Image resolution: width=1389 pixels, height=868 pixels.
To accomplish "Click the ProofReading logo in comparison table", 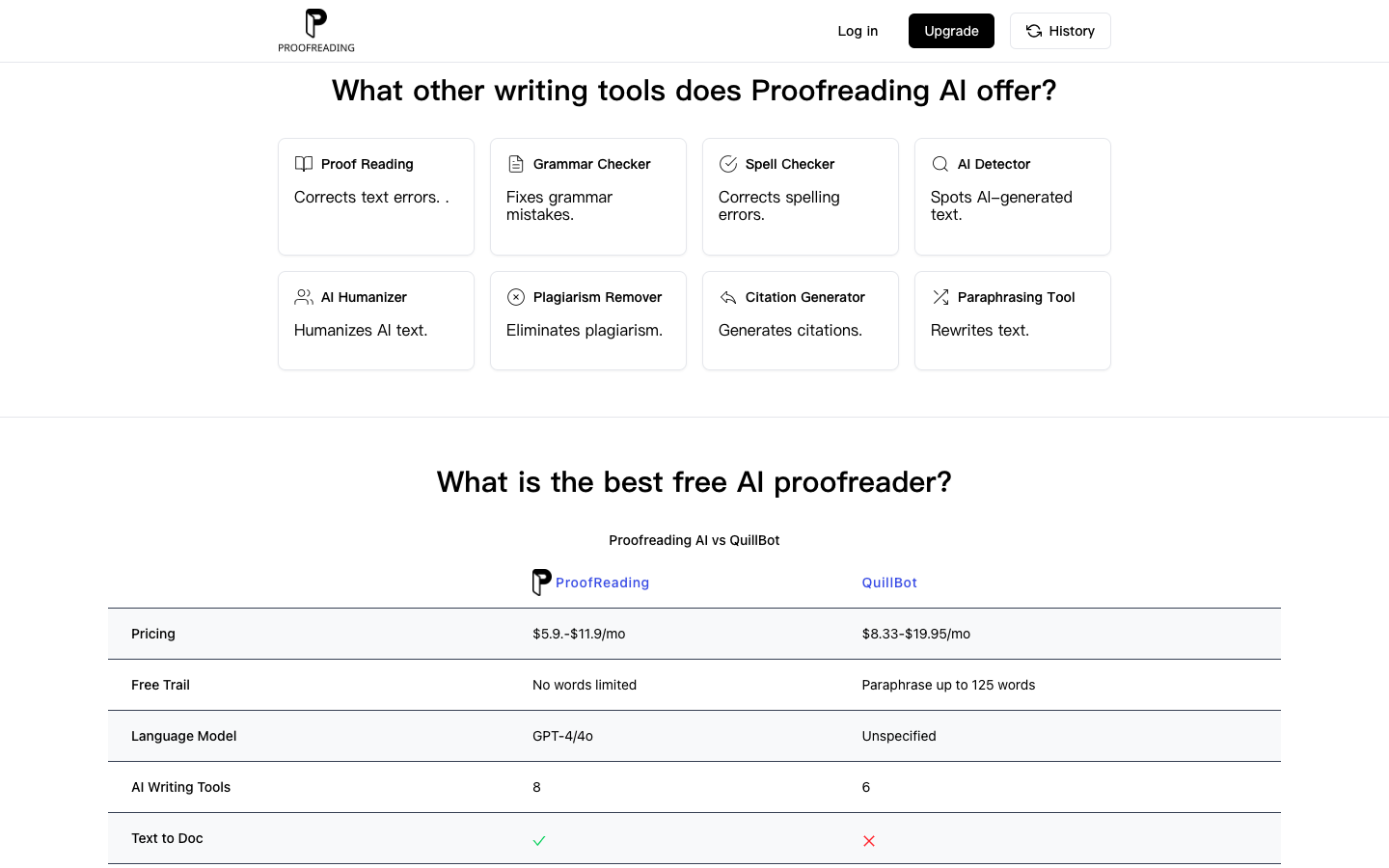I will [542, 583].
